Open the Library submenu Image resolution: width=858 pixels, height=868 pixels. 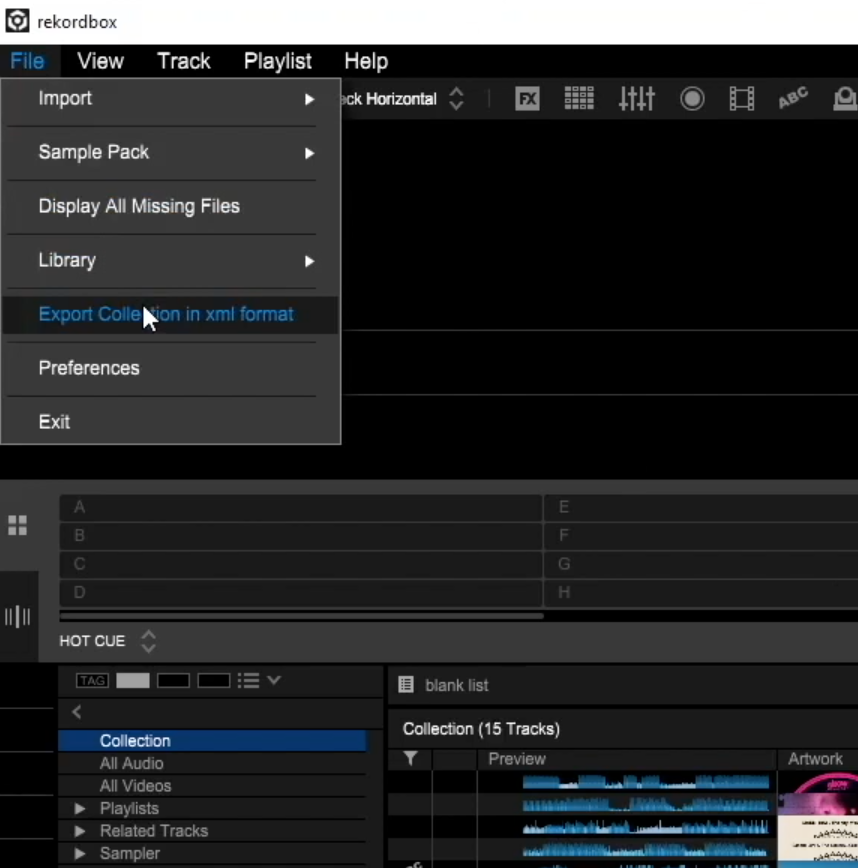pos(170,261)
